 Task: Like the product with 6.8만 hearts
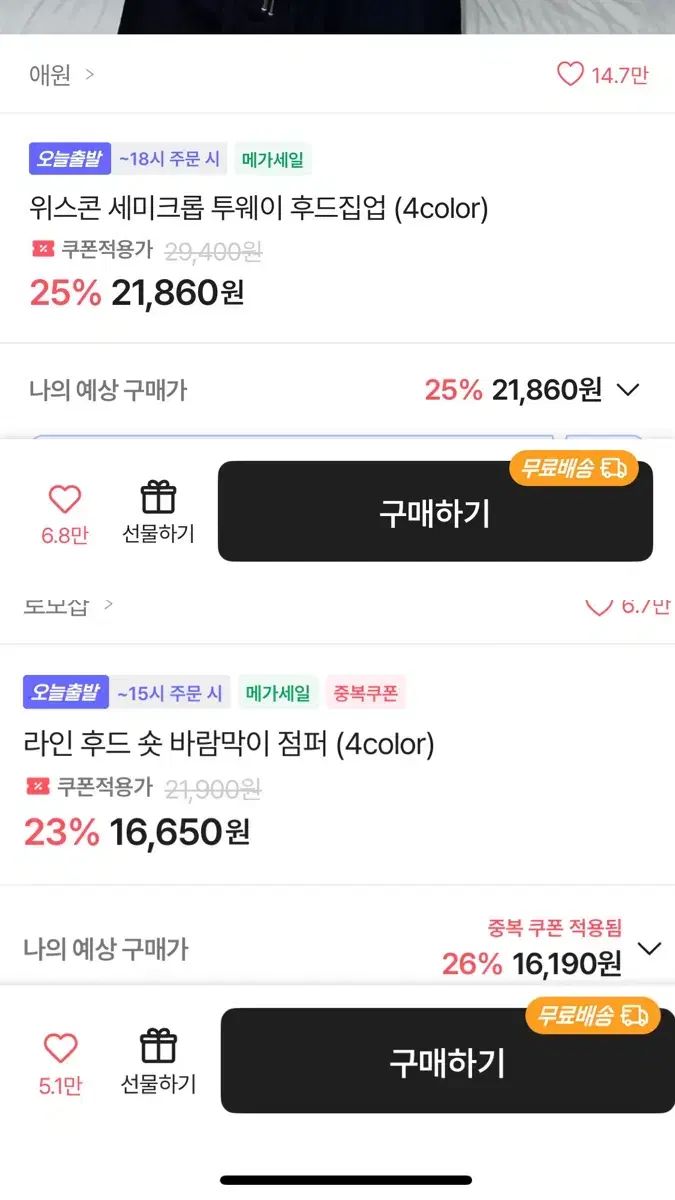coord(64,500)
